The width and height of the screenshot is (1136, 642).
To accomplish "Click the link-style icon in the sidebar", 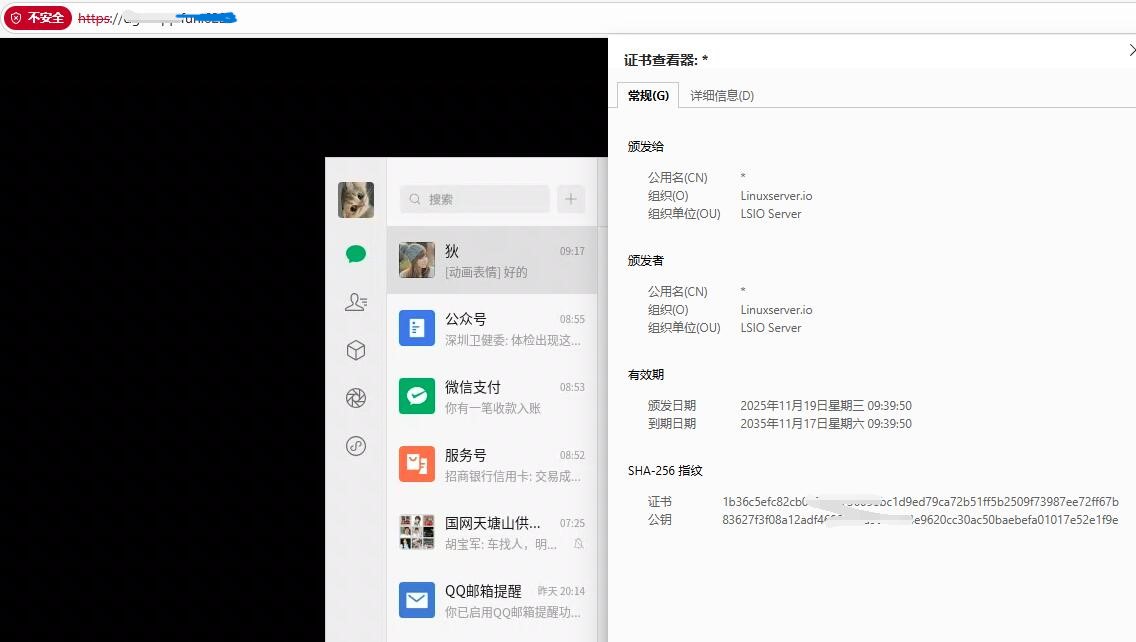I will point(356,446).
